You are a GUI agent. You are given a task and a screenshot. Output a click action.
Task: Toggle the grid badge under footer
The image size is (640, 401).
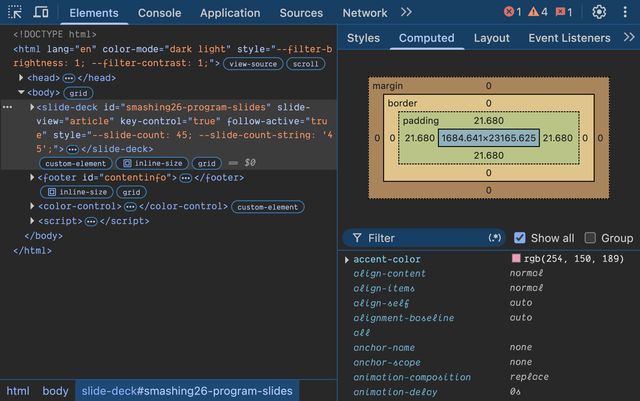click(131, 192)
